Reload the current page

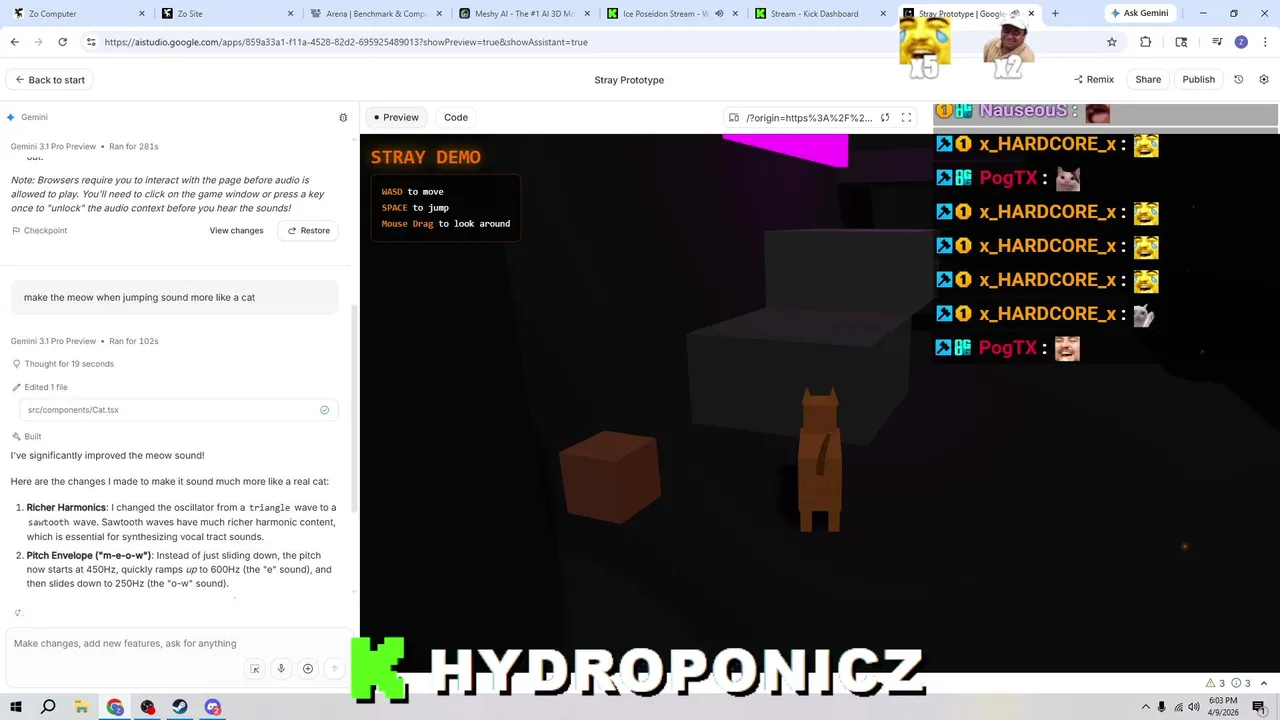[62, 42]
